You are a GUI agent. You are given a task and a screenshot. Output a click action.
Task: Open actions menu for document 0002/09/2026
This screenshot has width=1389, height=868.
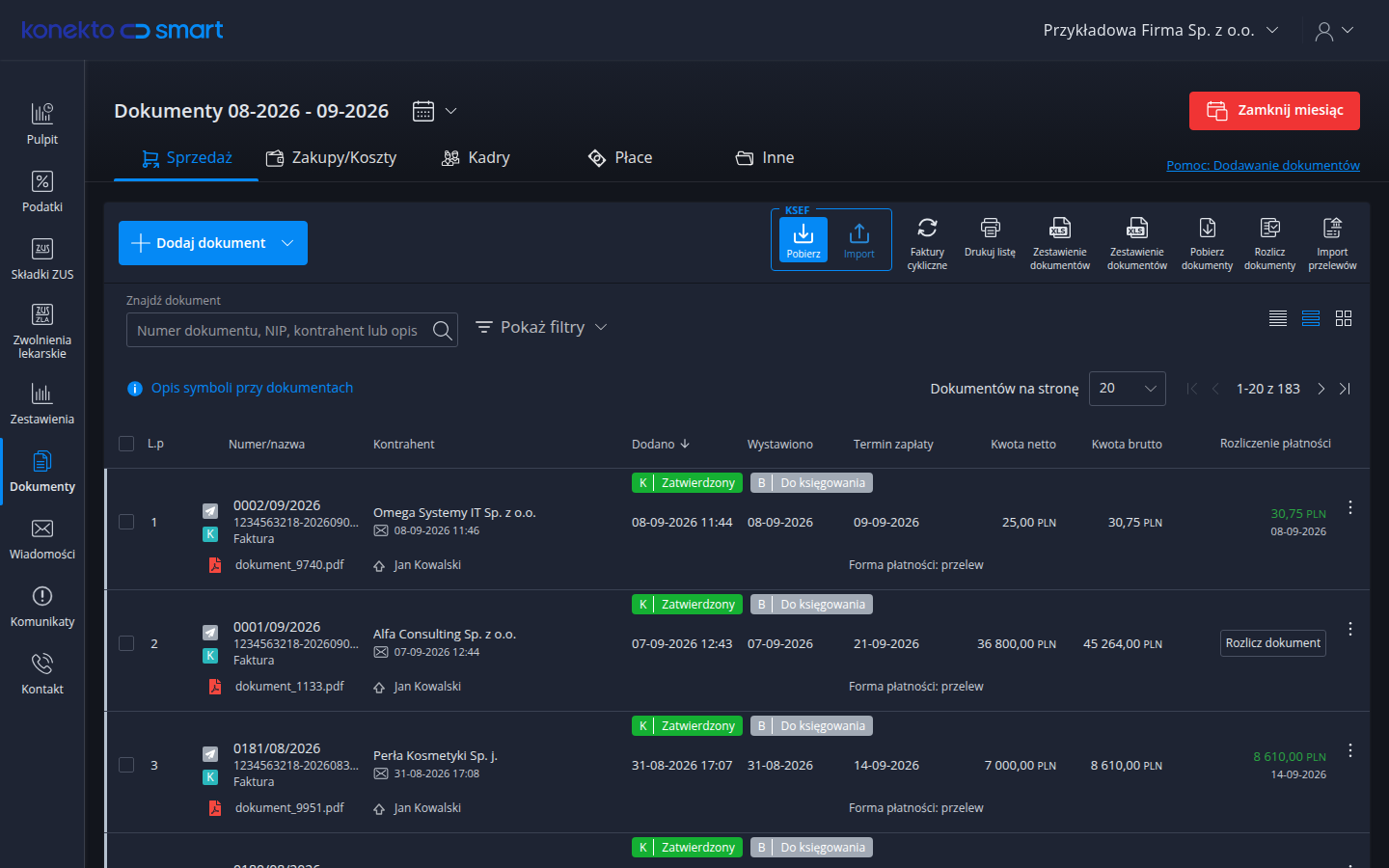click(1350, 507)
